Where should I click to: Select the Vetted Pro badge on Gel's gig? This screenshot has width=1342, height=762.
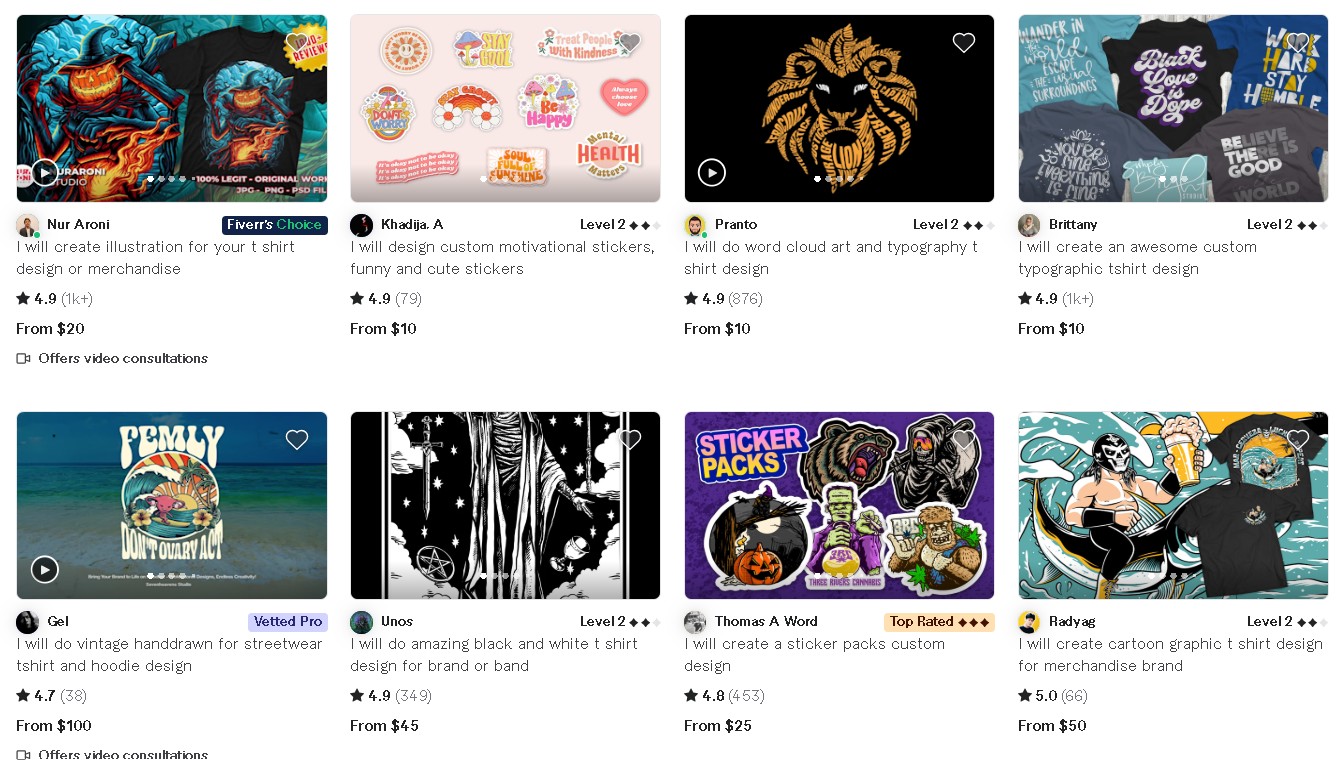[288, 622]
